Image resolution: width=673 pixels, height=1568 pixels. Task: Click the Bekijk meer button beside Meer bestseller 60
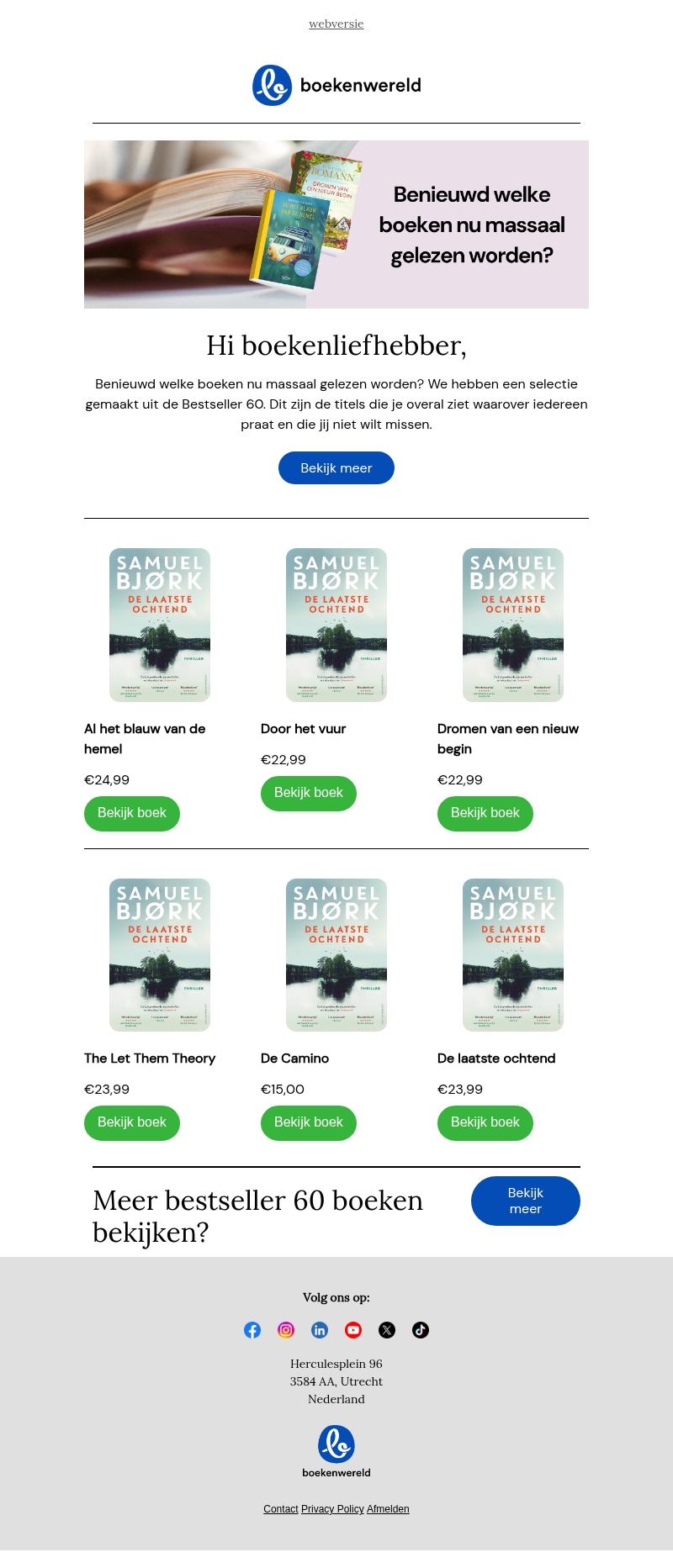click(x=526, y=1201)
